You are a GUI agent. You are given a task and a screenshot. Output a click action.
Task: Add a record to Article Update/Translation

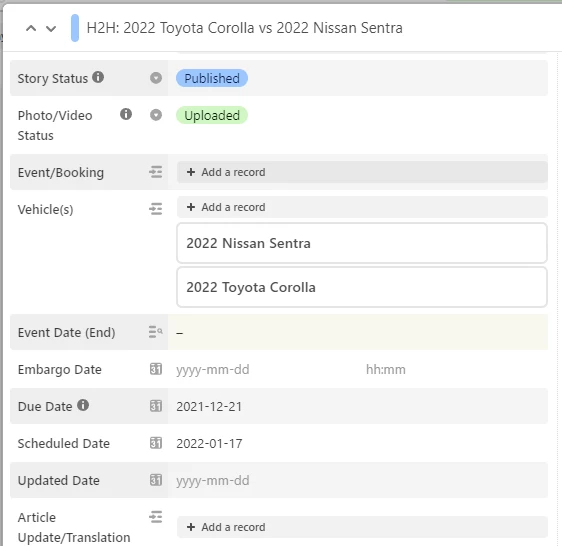click(x=362, y=527)
